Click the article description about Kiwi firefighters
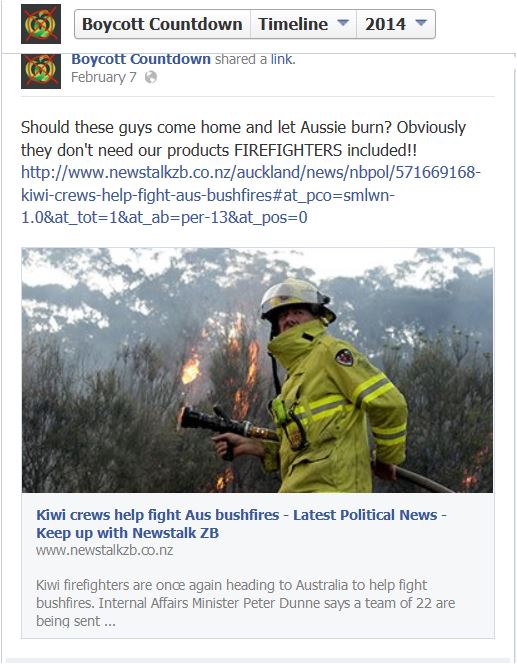 pyautogui.click(x=246, y=603)
